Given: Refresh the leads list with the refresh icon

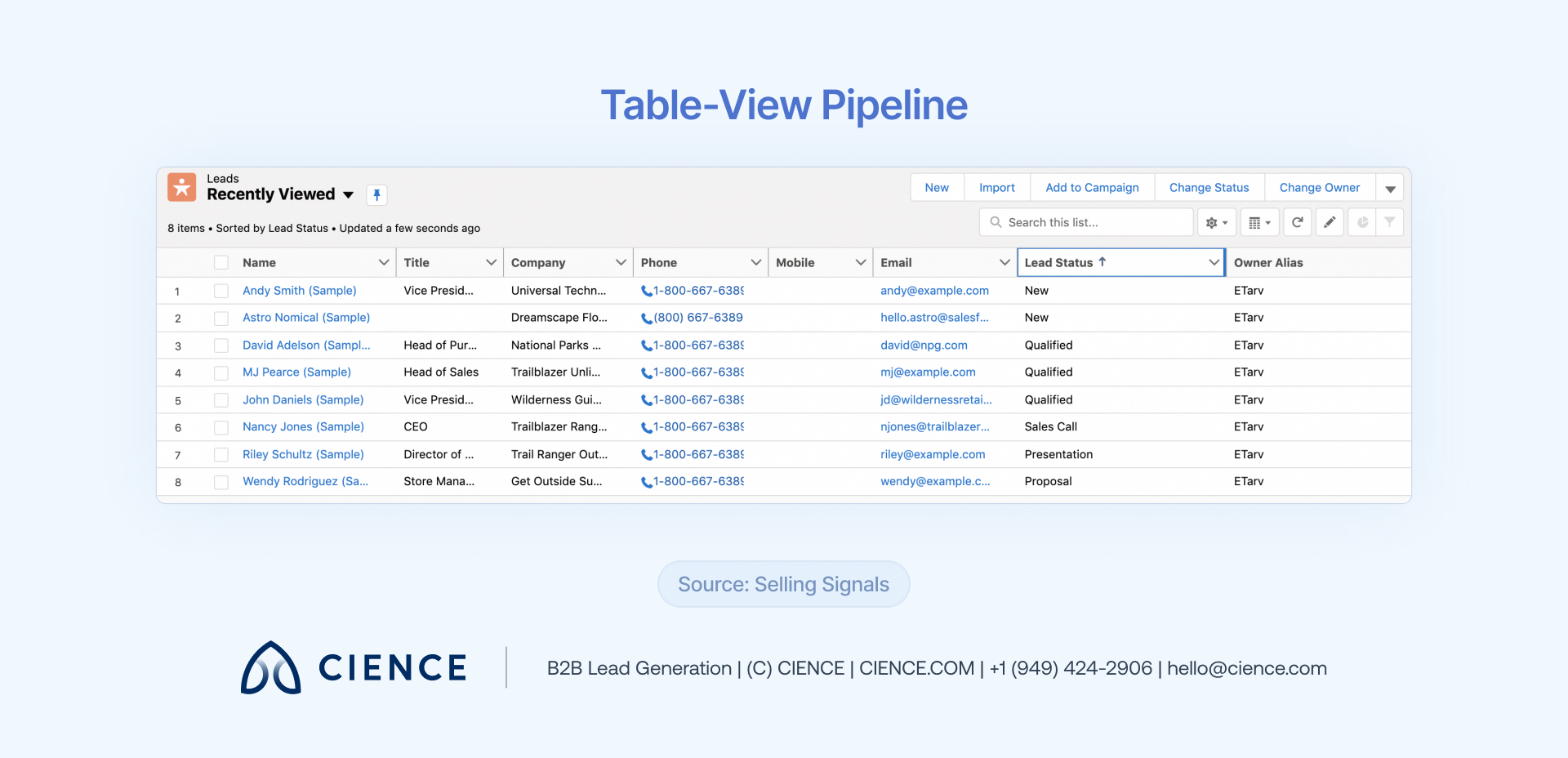Looking at the screenshot, I should coord(1297,222).
